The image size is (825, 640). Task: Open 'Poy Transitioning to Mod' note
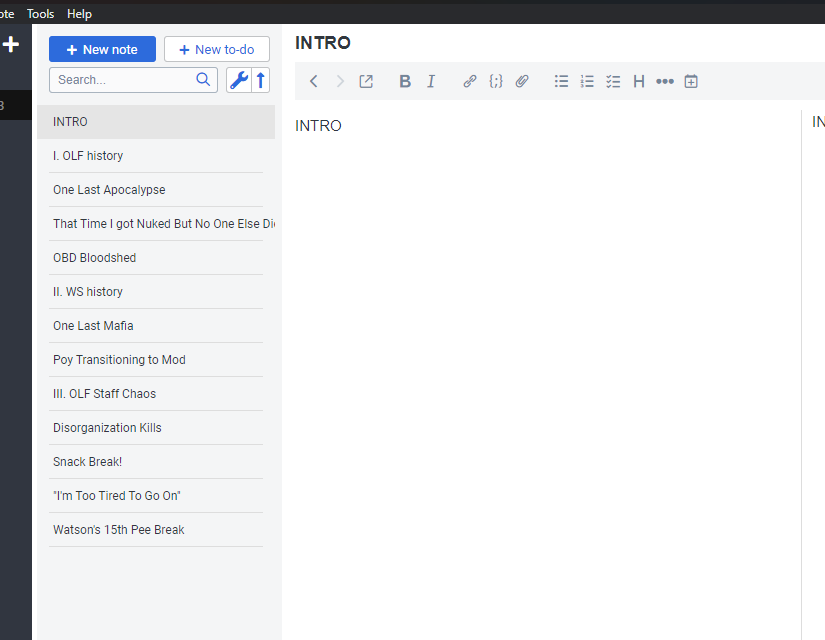pyautogui.click(x=156, y=359)
